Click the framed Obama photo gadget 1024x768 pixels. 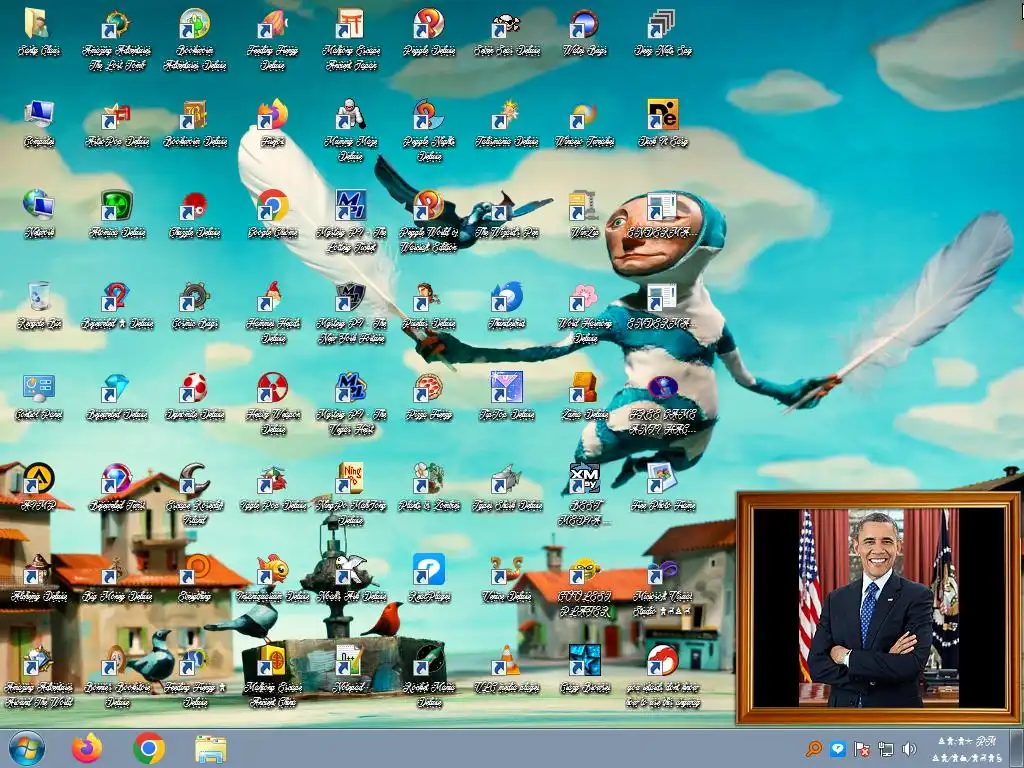tap(878, 608)
